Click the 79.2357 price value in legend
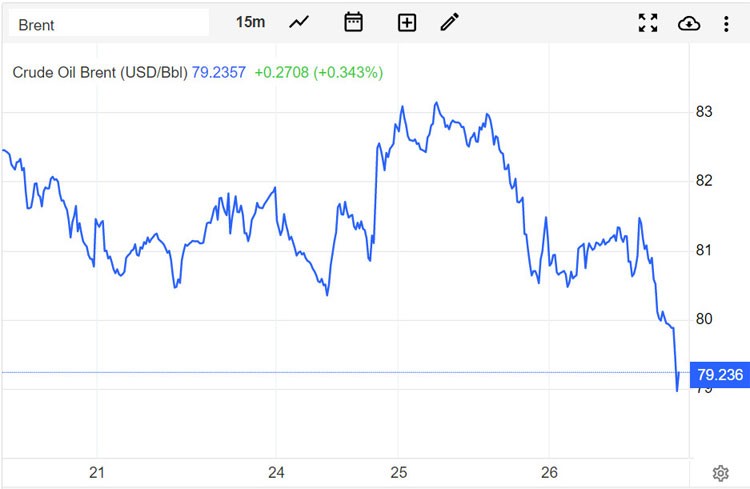The height and width of the screenshot is (489, 750). click(x=218, y=72)
